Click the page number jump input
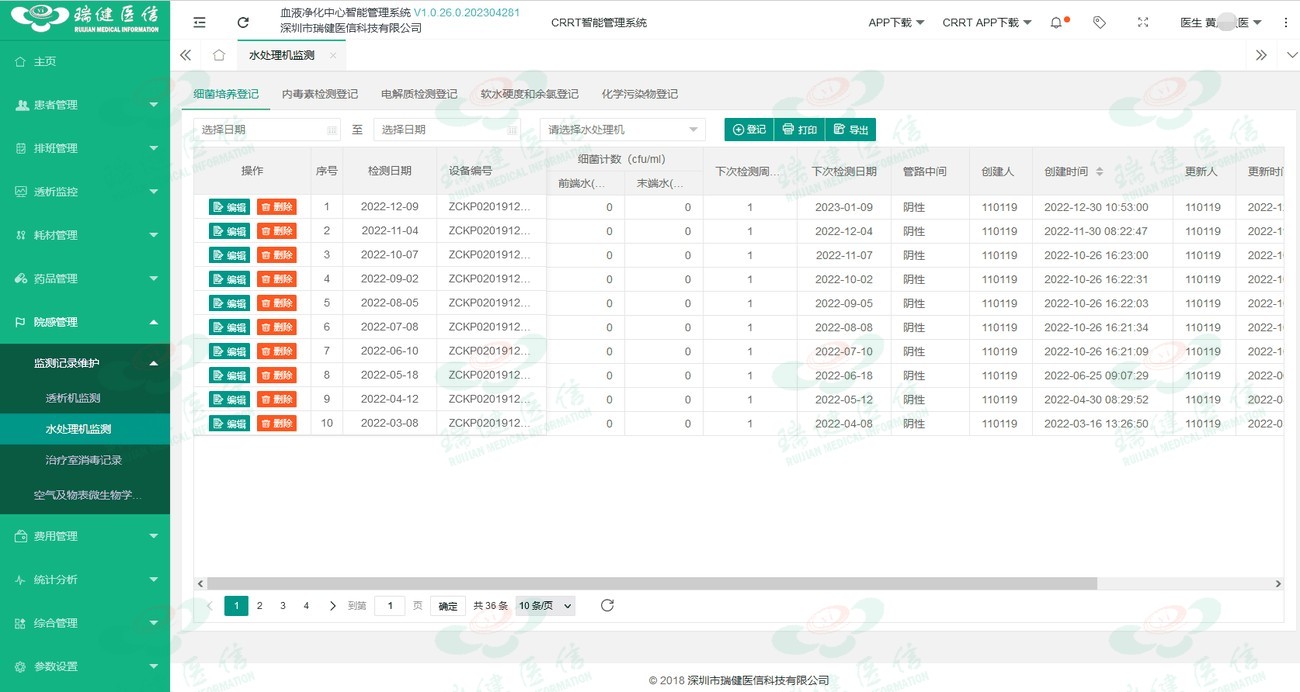The width and height of the screenshot is (1300, 692). point(389,605)
